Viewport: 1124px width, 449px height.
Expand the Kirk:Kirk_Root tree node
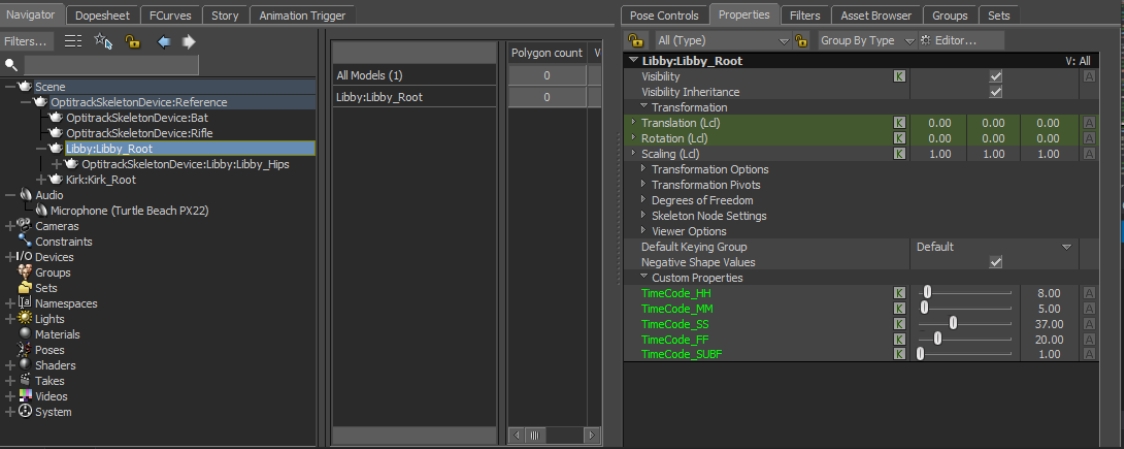click(41, 180)
